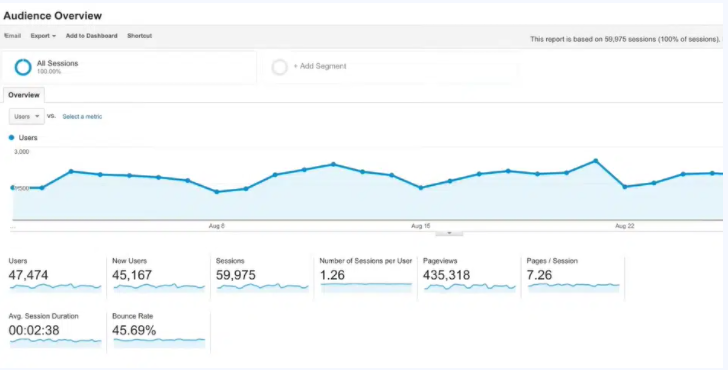This screenshot has width=728, height=370.
Task: Click the Users sparkline thumbnail
Action: (55, 288)
